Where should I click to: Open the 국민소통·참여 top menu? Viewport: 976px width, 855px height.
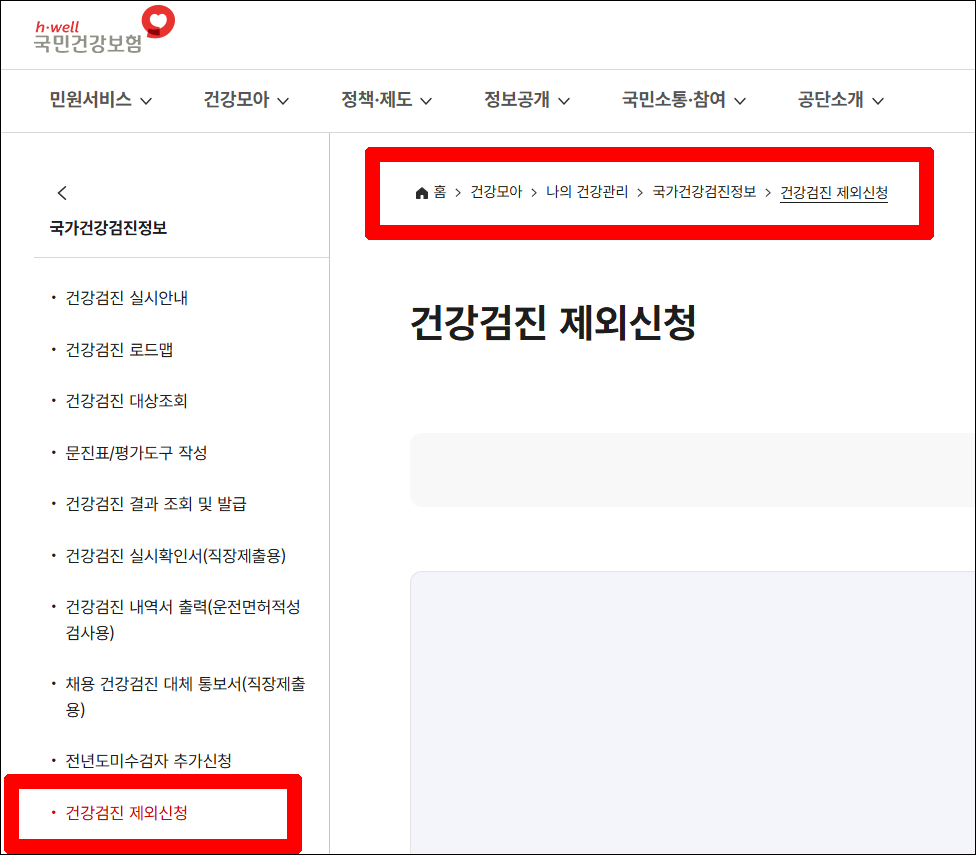click(x=674, y=100)
